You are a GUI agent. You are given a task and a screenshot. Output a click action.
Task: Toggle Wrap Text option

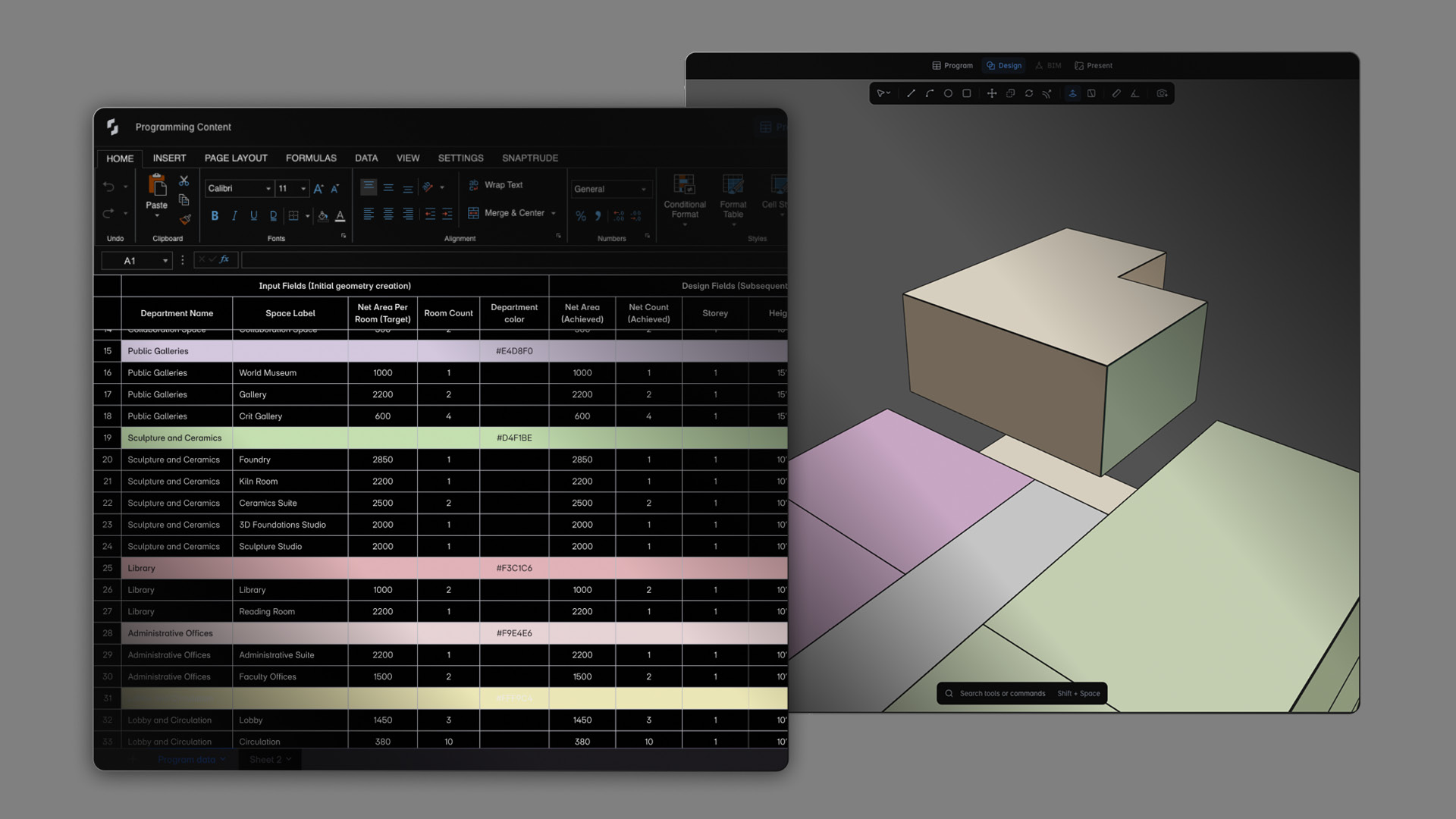pos(496,185)
